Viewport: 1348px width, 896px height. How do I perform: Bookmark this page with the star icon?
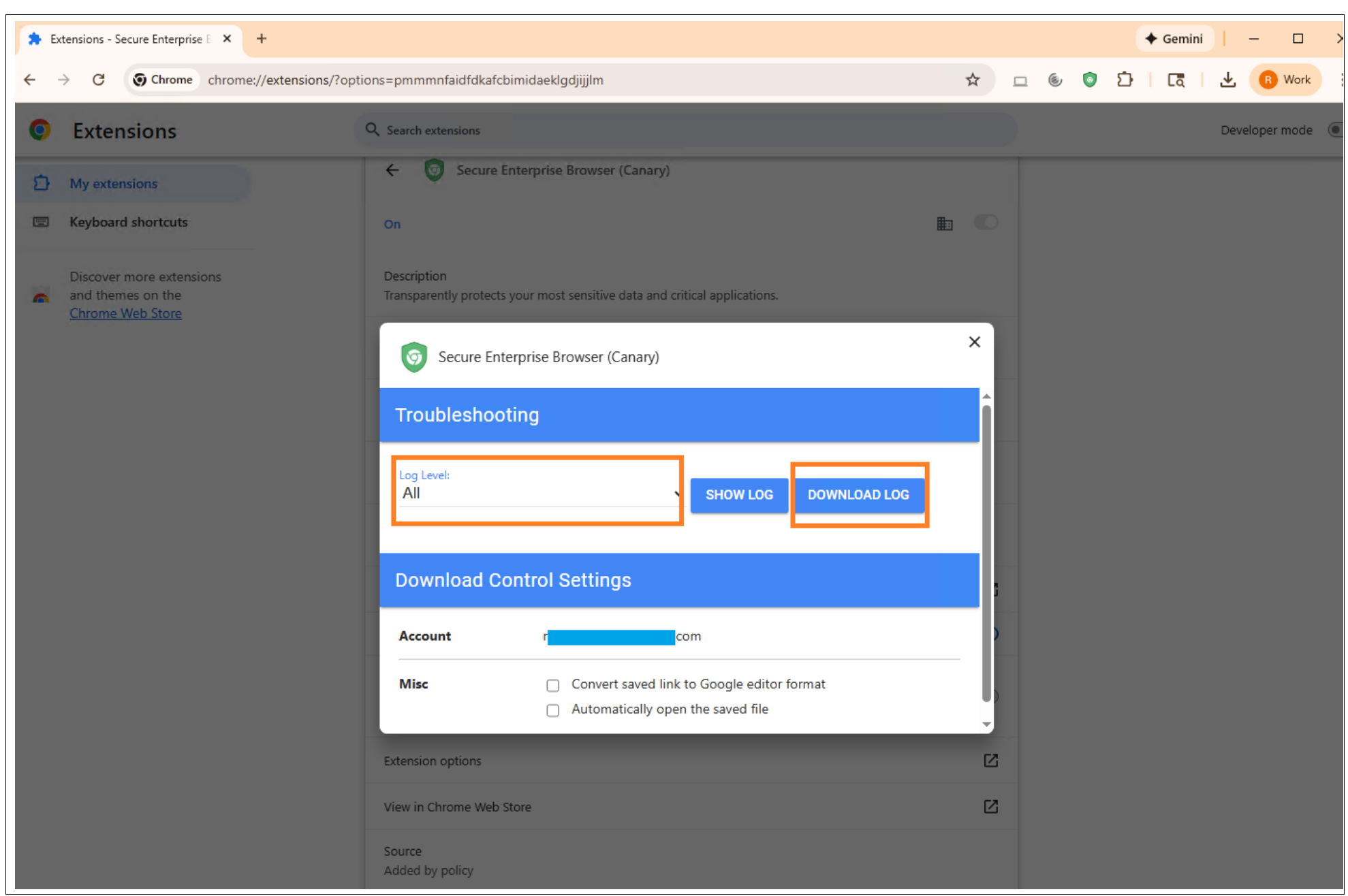(972, 80)
